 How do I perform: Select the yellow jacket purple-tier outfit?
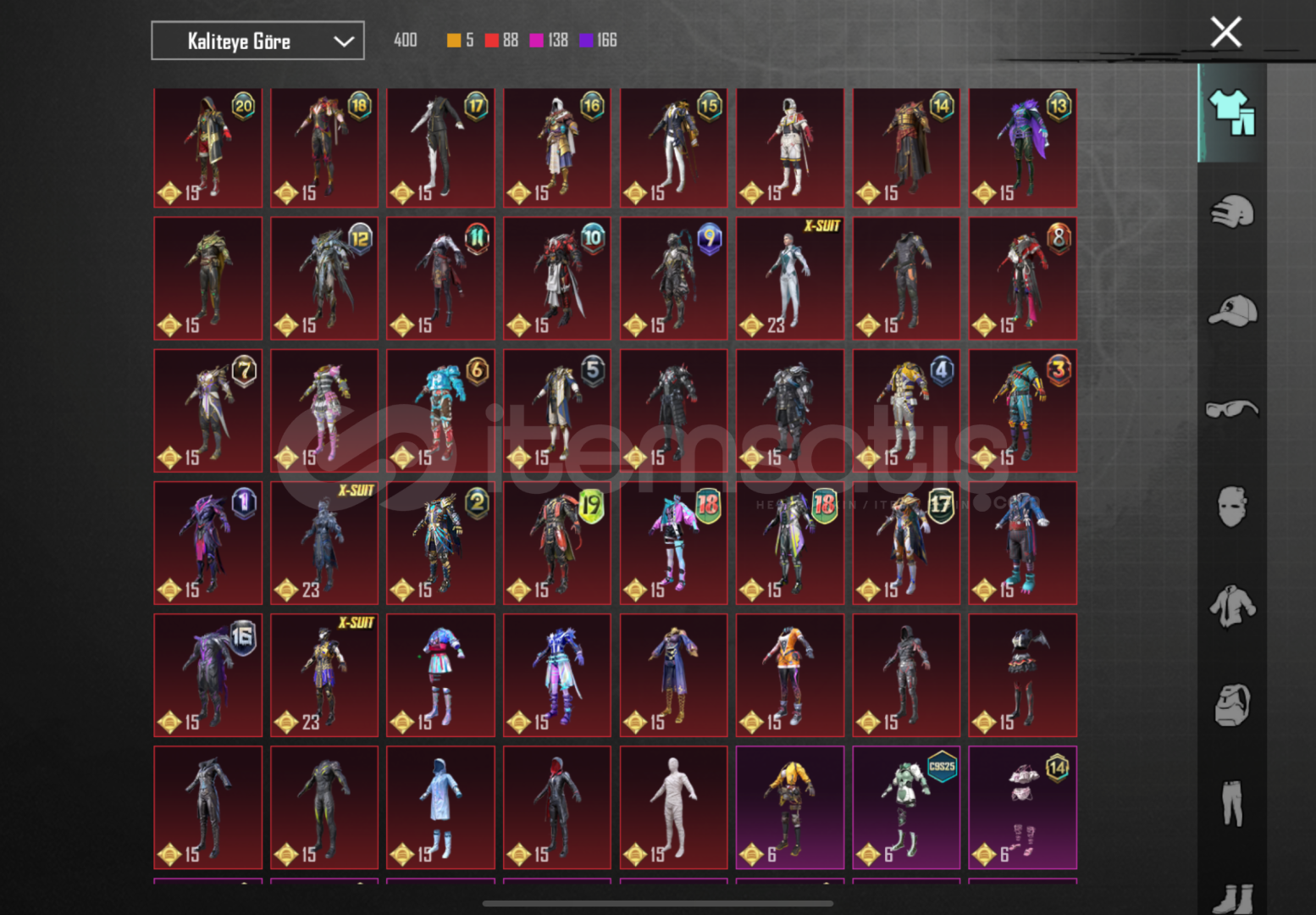[790, 807]
